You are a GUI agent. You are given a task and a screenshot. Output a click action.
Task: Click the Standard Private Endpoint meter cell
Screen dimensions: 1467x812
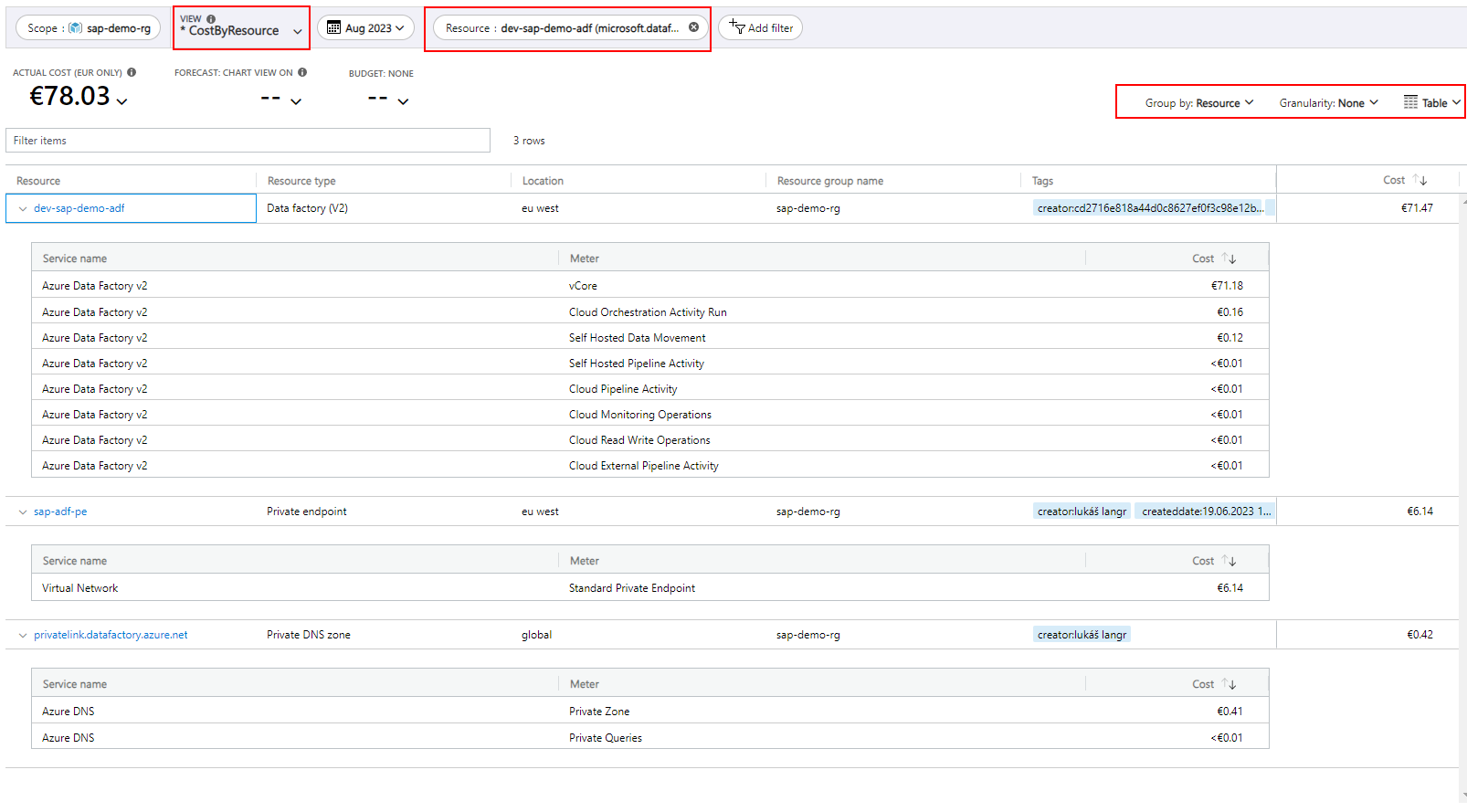(632, 588)
